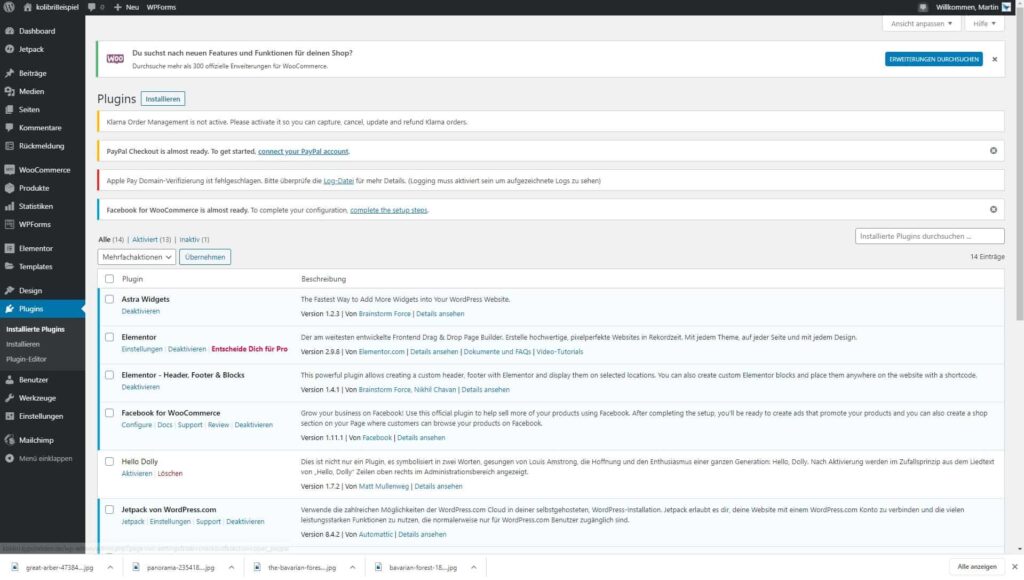Open menu arrow for panorama-235418 download
1024x580 pixels.
tap(231, 568)
